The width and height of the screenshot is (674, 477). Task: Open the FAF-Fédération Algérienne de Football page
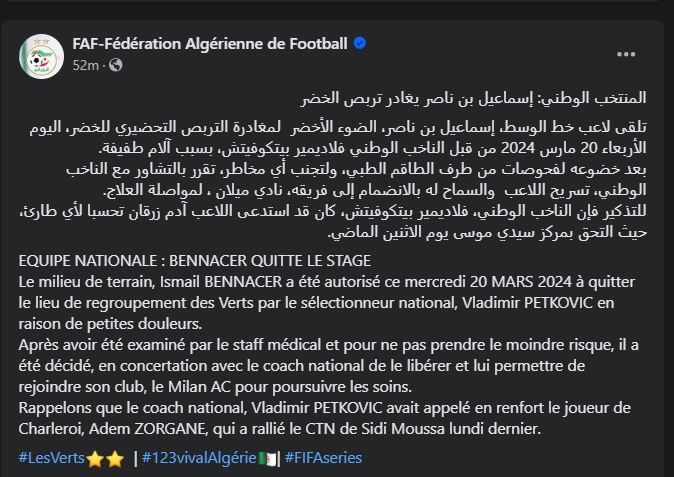[x=210, y=44]
